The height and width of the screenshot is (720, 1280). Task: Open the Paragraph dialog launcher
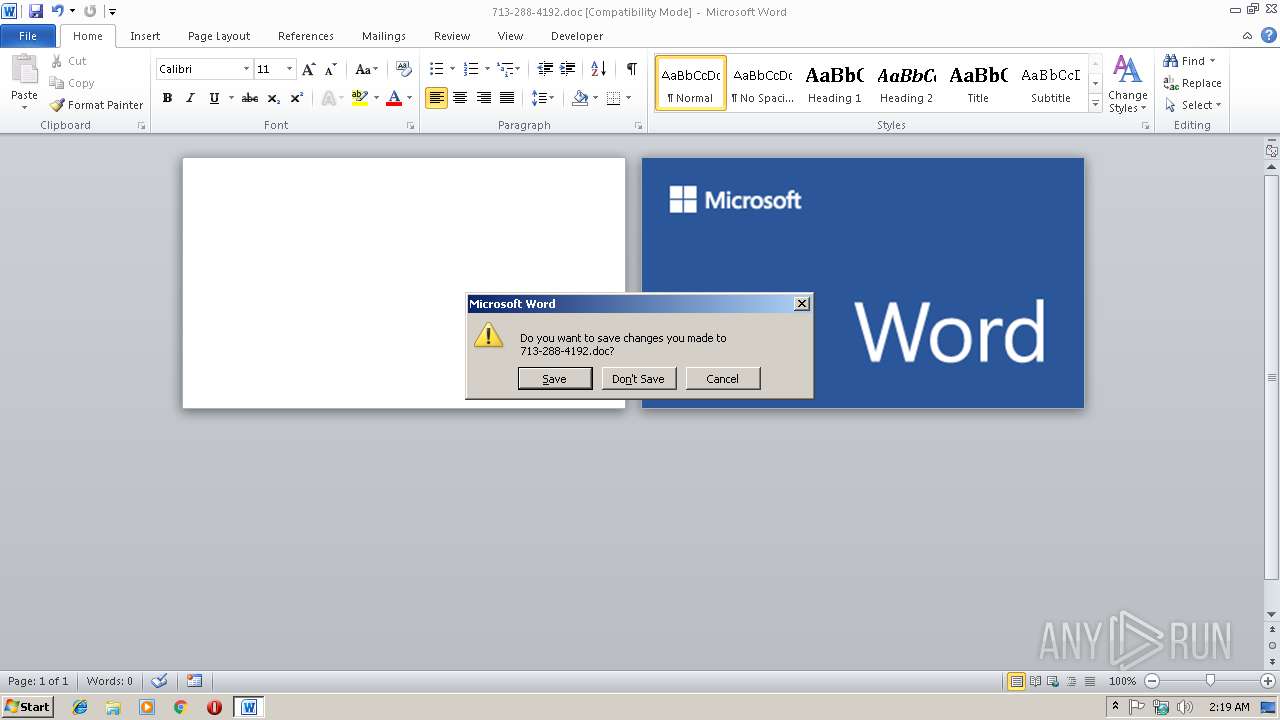[x=639, y=126]
